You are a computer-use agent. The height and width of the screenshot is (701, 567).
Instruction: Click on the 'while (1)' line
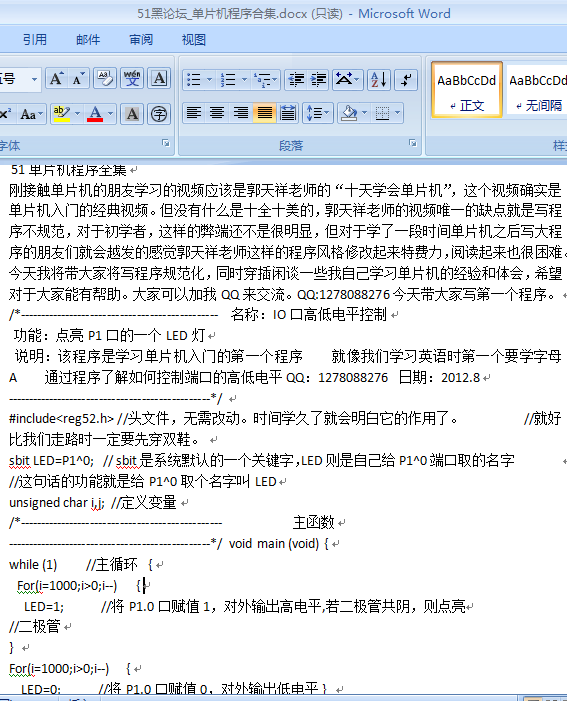point(33,565)
